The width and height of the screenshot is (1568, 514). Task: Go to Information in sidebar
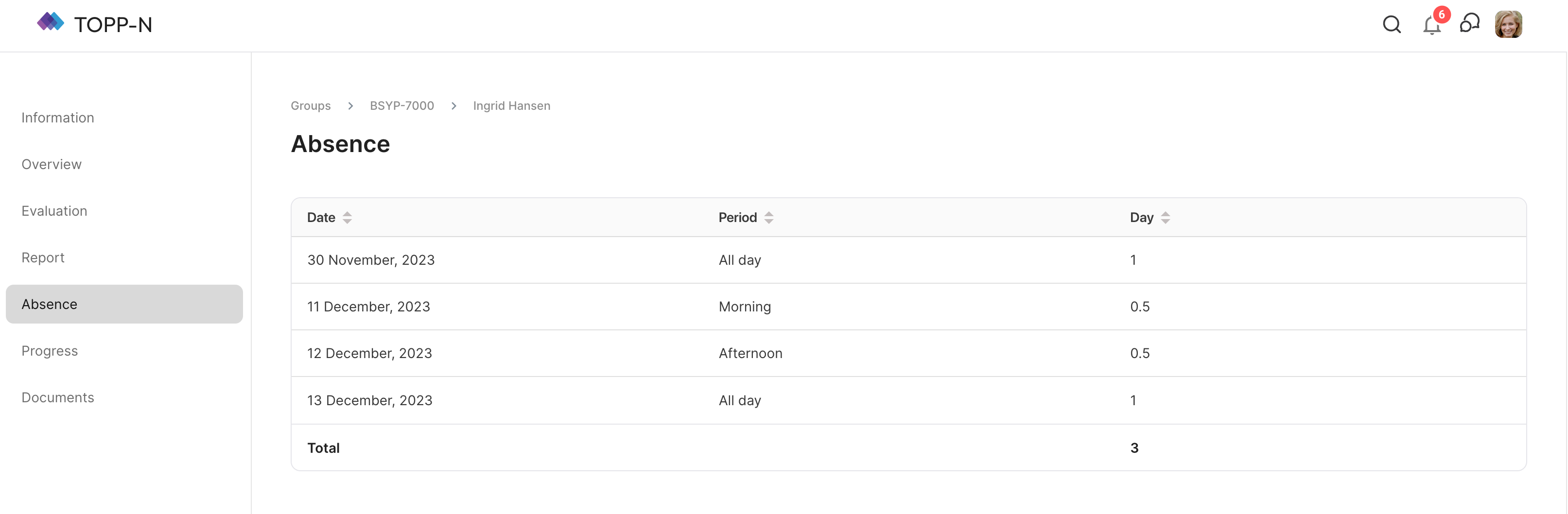(x=58, y=118)
